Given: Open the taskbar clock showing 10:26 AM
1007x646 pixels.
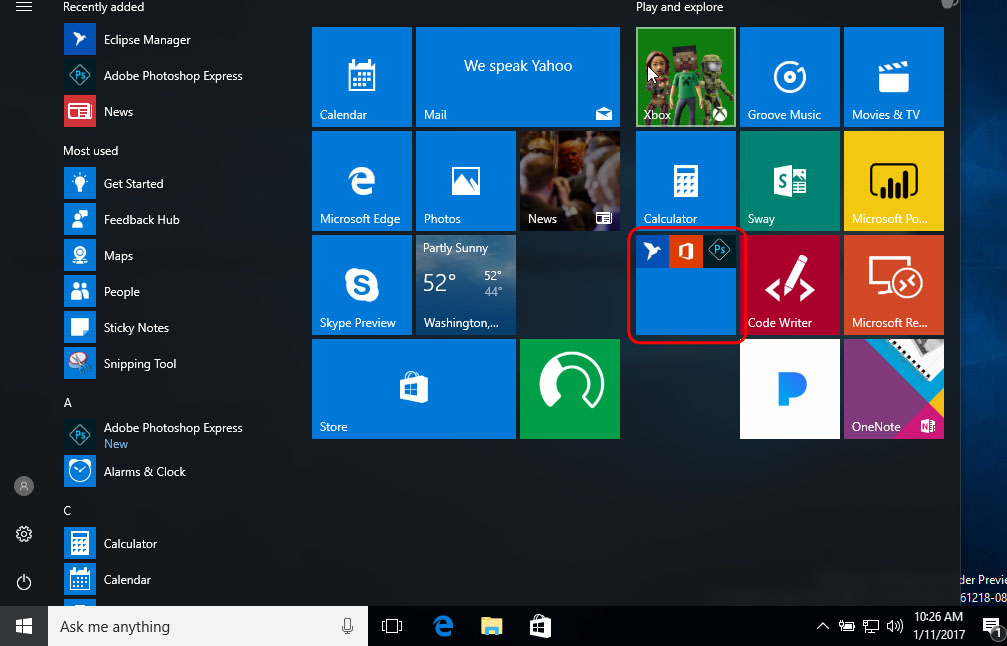Looking at the screenshot, I should click(x=938, y=626).
